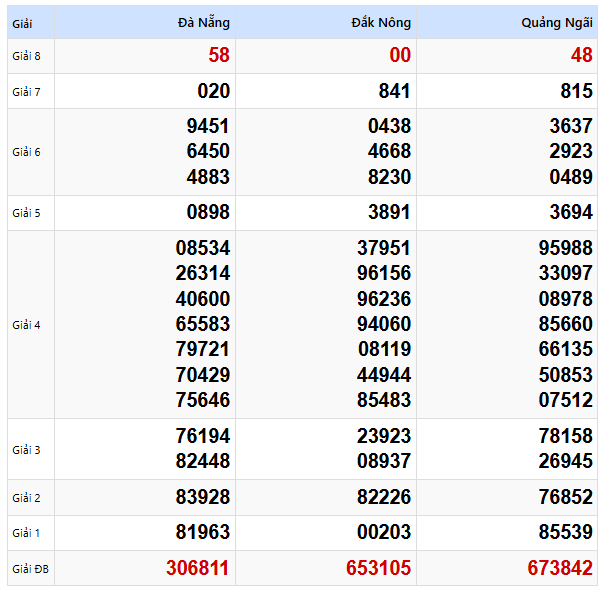
Task: Click Giải 5 number 3694
Action: click(x=570, y=213)
